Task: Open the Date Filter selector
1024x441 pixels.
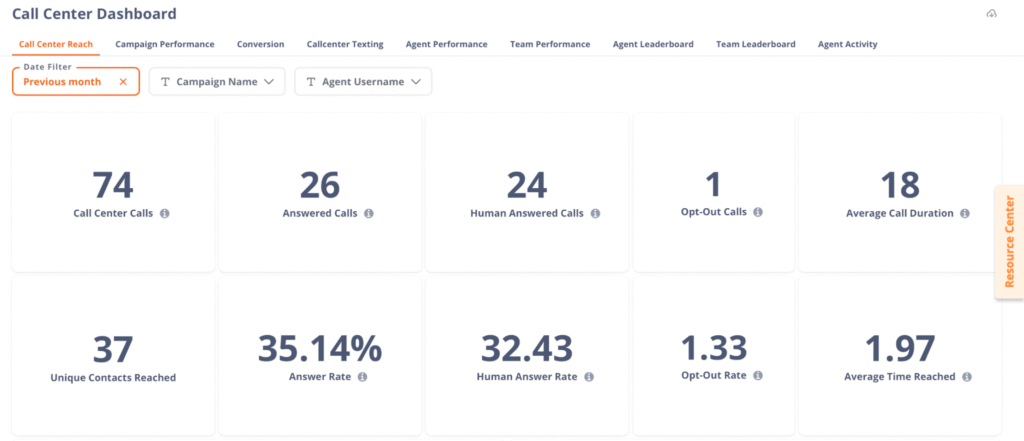Action: coord(64,82)
